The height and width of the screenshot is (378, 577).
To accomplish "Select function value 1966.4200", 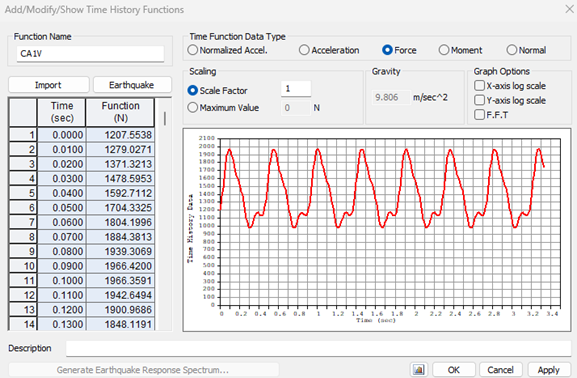I will click(x=120, y=266).
